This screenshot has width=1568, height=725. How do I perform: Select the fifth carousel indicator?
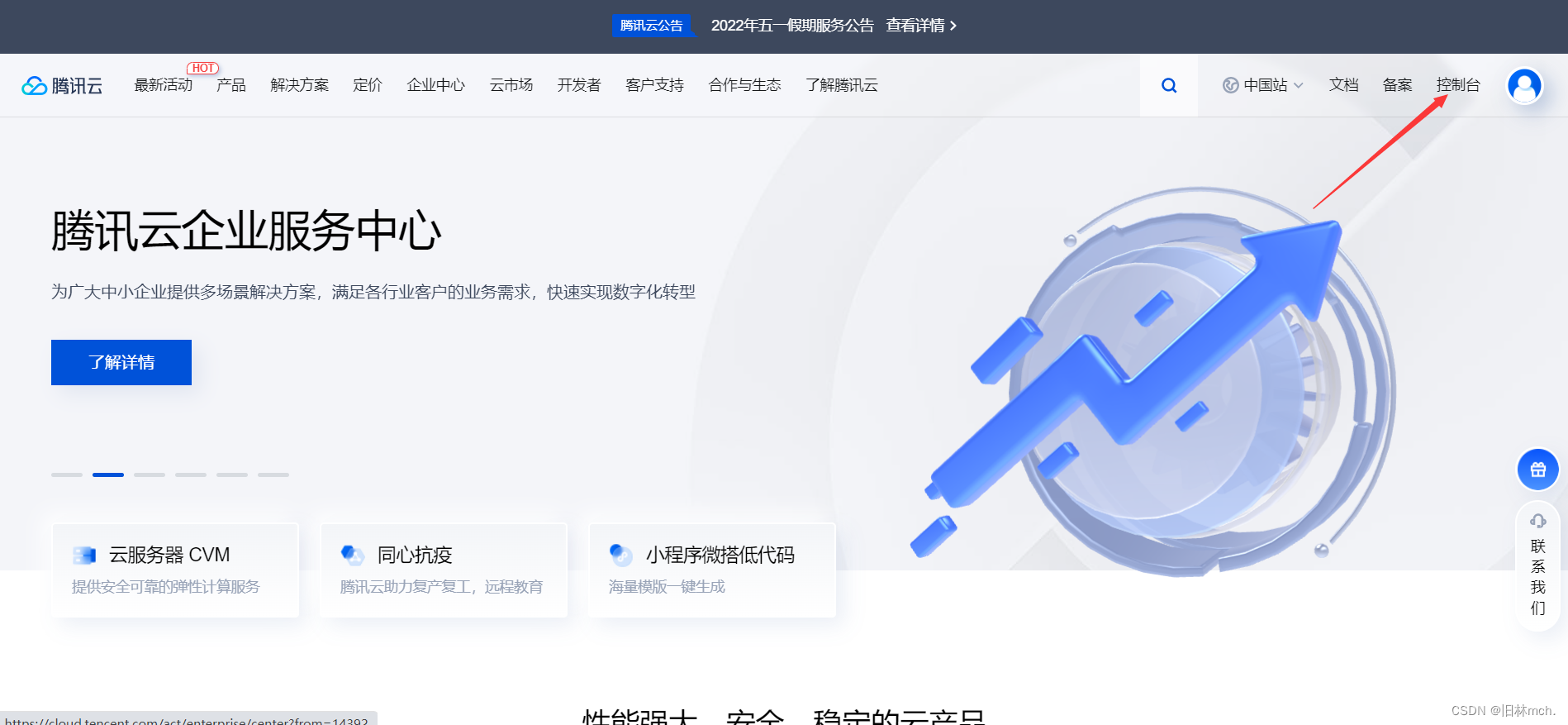(x=232, y=475)
